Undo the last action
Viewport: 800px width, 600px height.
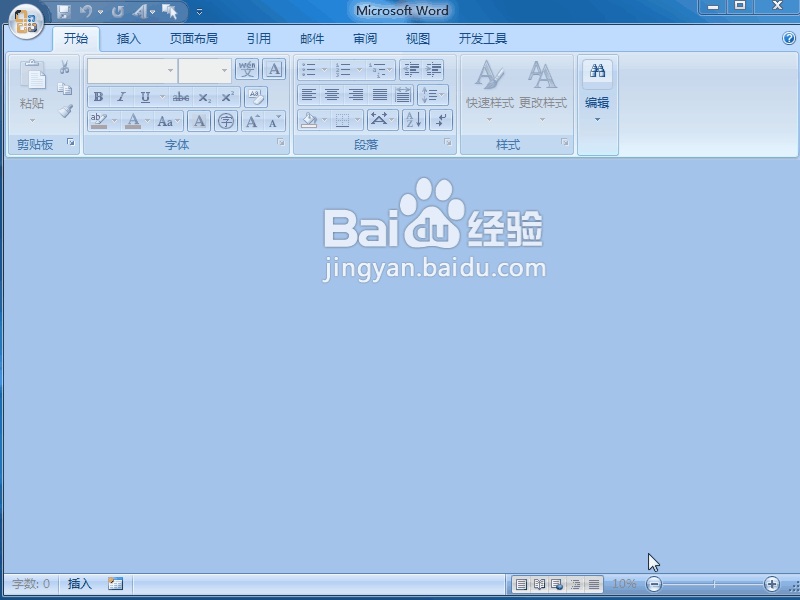(x=86, y=11)
